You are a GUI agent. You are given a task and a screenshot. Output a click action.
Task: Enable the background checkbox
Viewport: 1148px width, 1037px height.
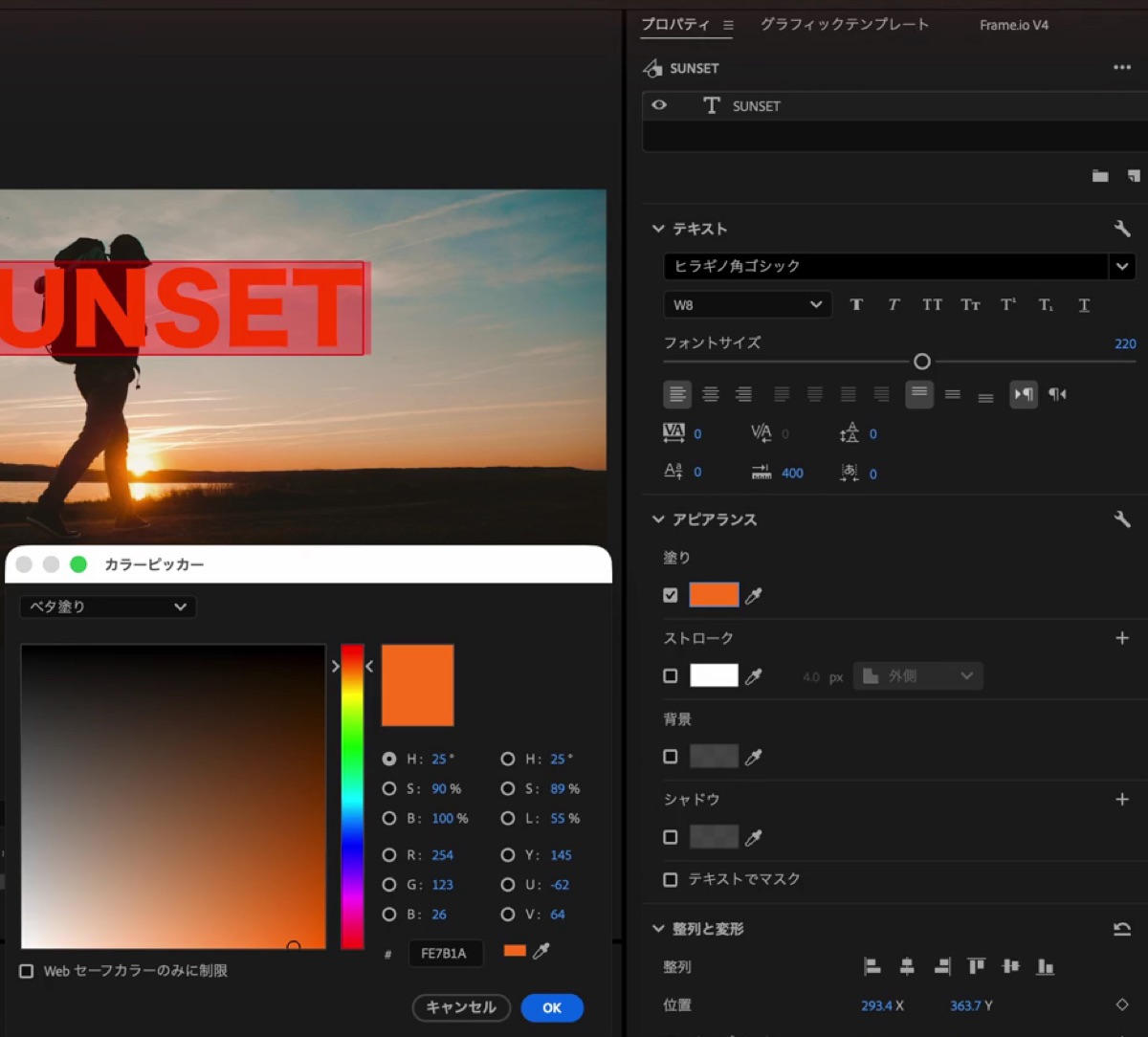(x=671, y=757)
